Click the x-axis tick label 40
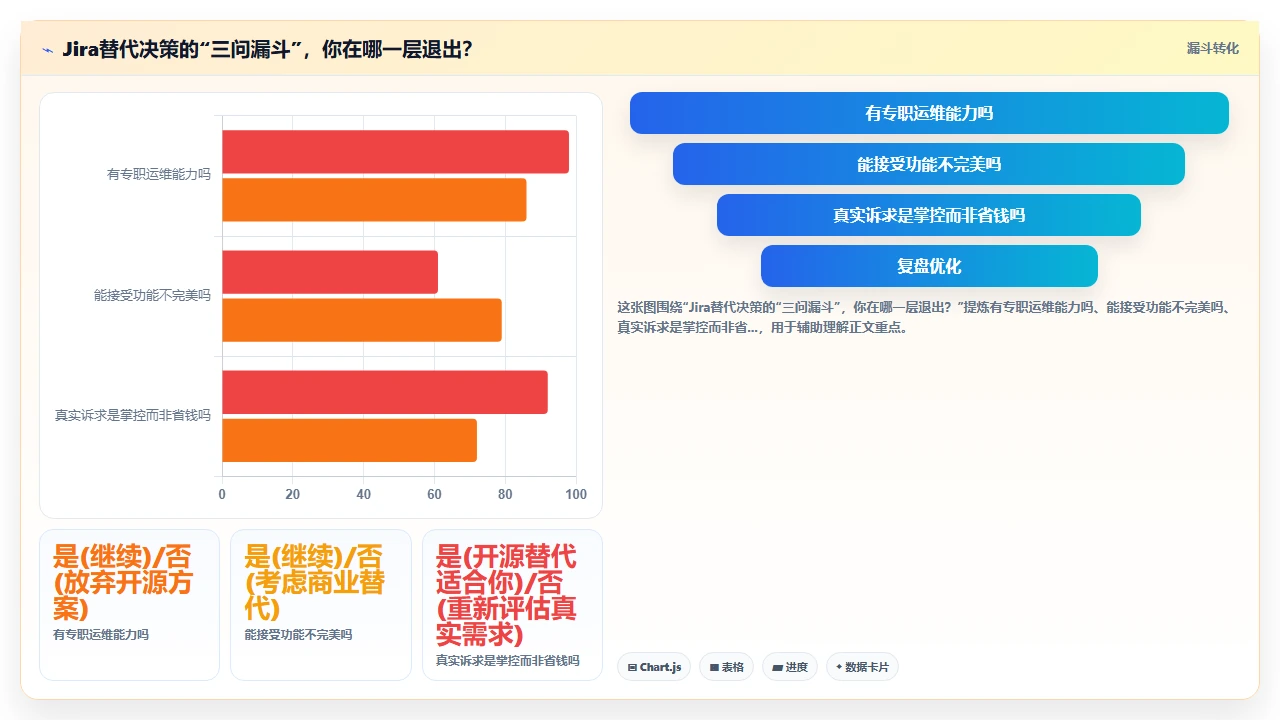The image size is (1280, 720). [363, 494]
